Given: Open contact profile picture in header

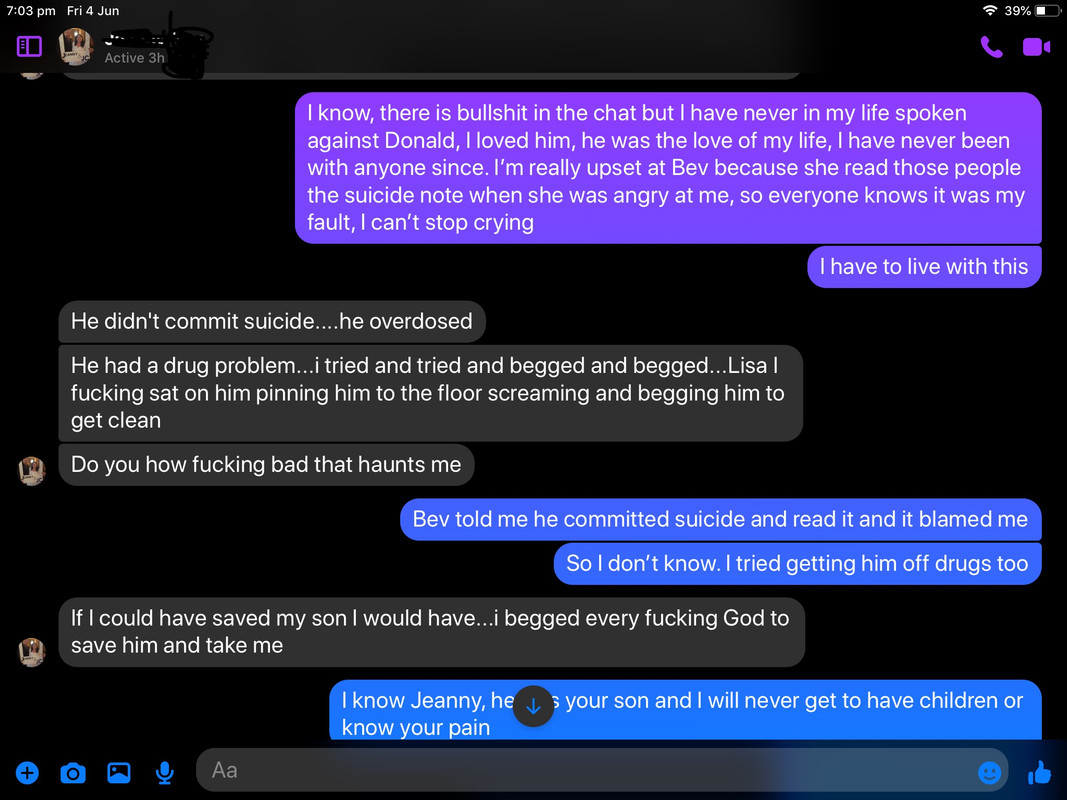Looking at the screenshot, I should coord(76,46).
